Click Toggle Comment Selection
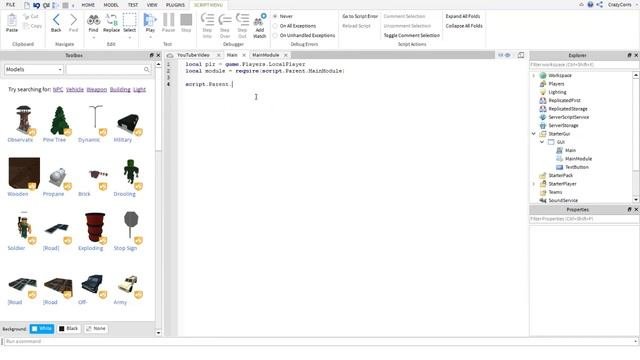Viewport: 640px width, 360px height. pos(412,36)
